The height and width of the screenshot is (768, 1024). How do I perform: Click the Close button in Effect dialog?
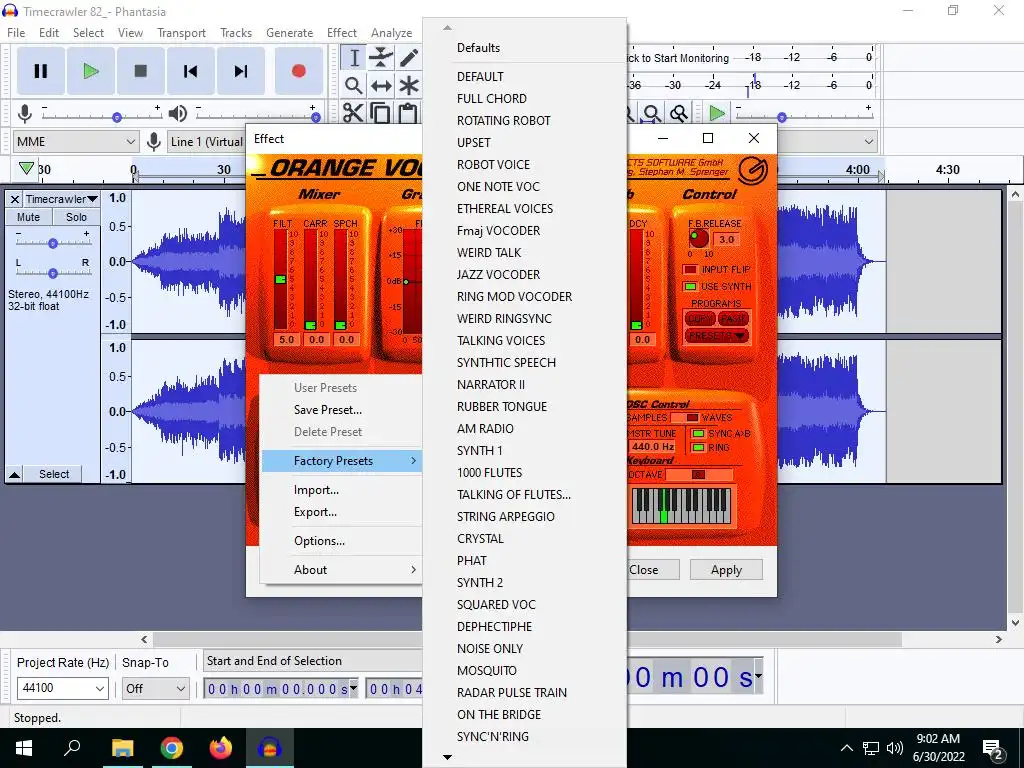click(x=644, y=569)
